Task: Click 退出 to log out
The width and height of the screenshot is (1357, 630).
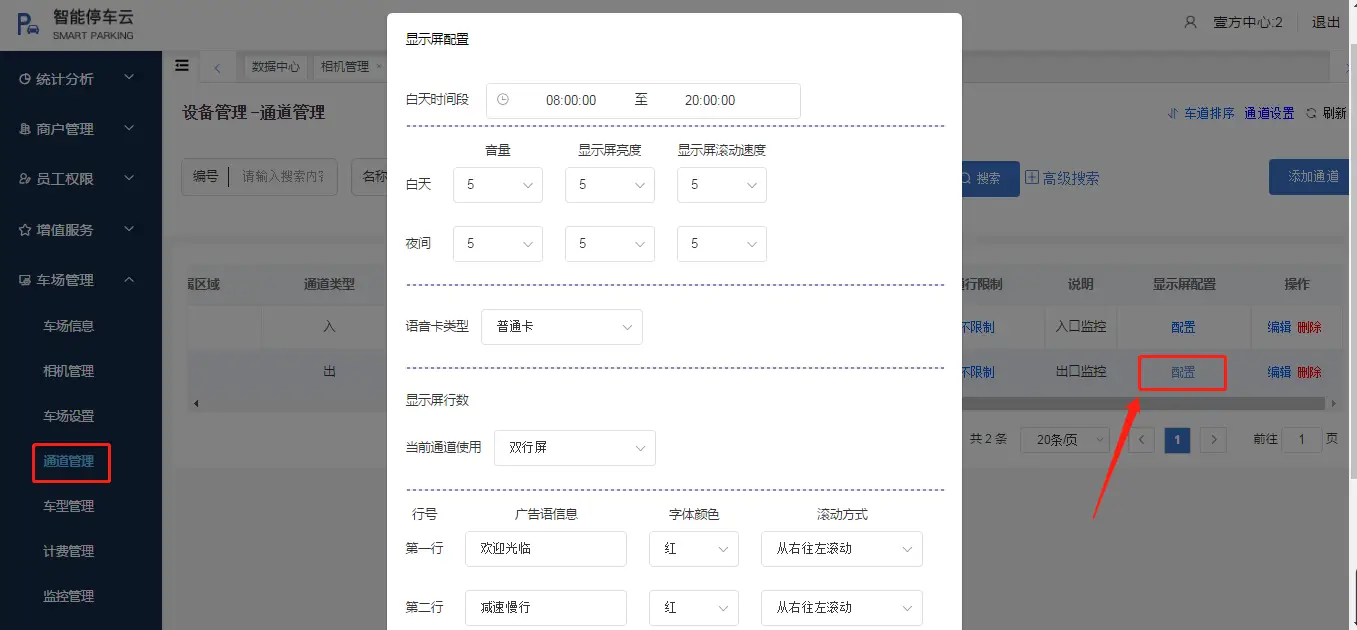Action: (x=1325, y=22)
